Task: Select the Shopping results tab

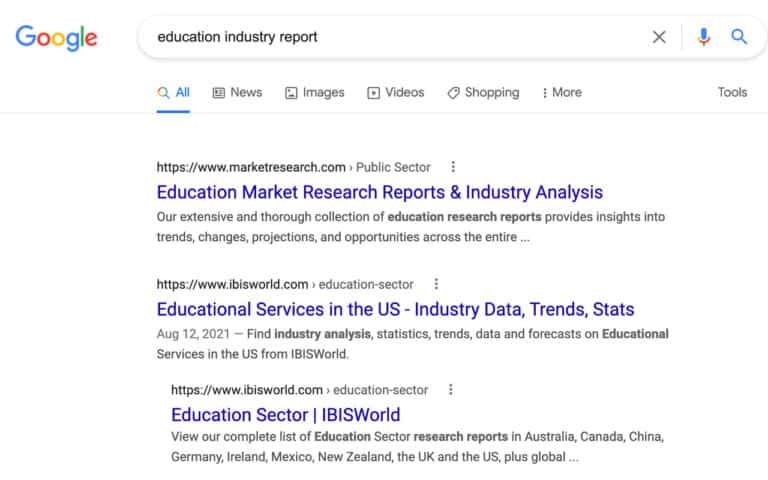Action: point(483,93)
